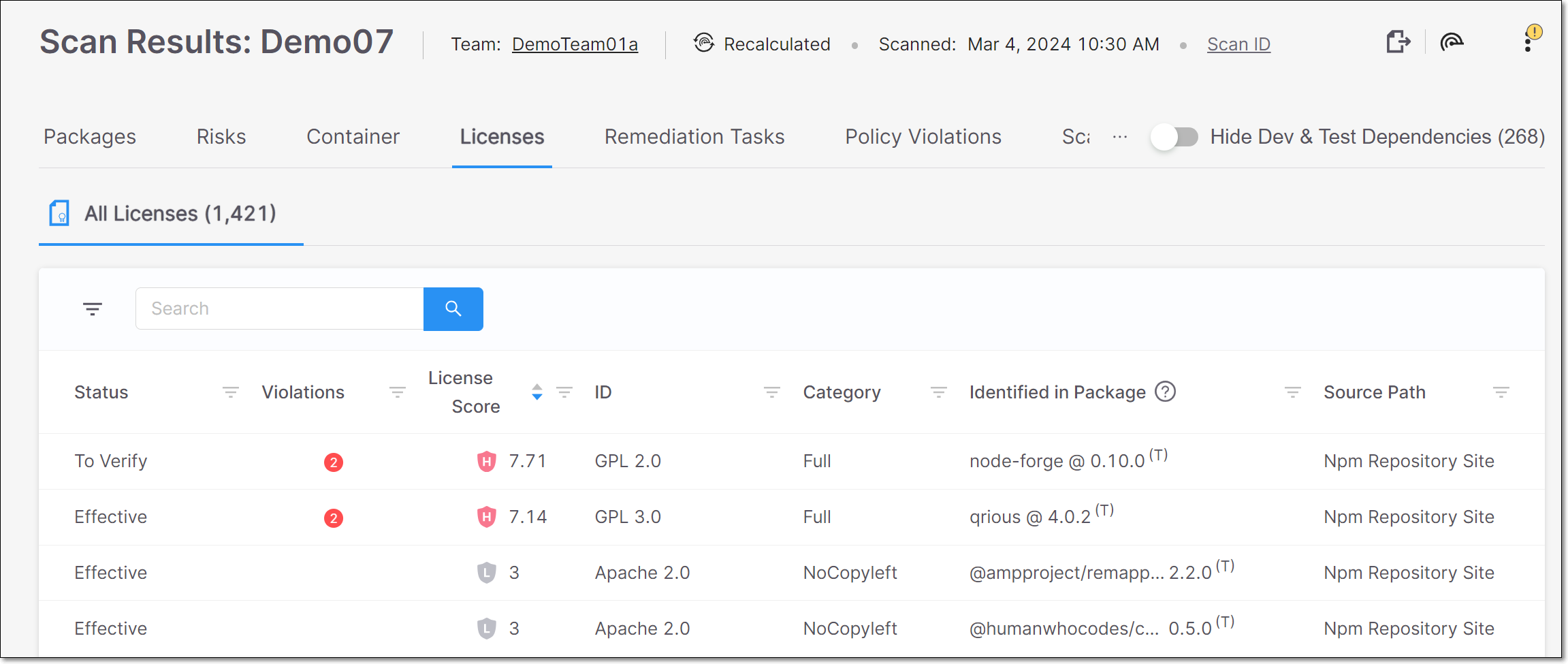Click the rescan fingerprint-style icon
Image resolution: width=1568 pixels, height=664 pixels.
point(1452,42)
